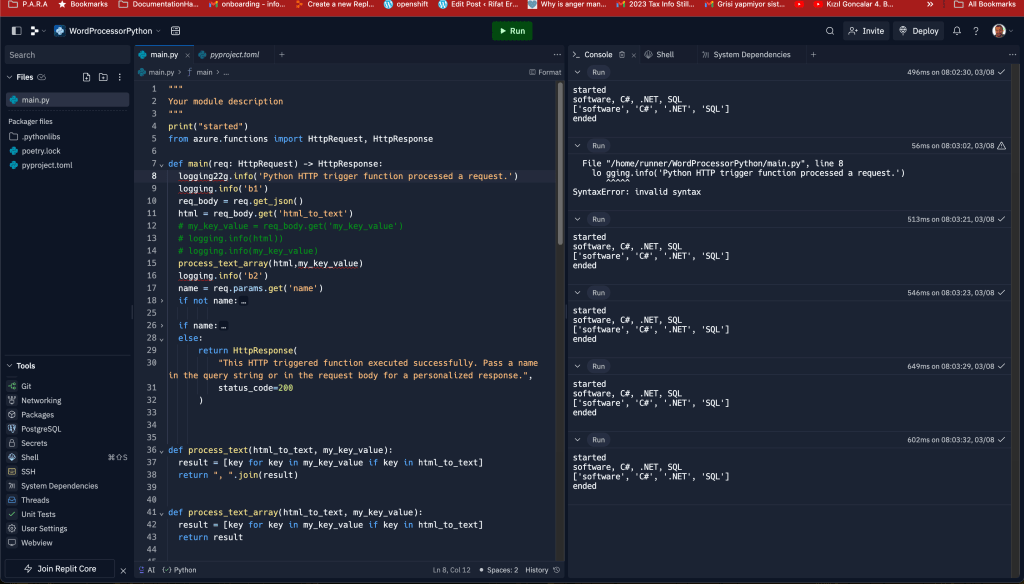The width and height of the screenshot is (1024, 584).
Task: Click the green Run button
Action: [x=512, y=31]
